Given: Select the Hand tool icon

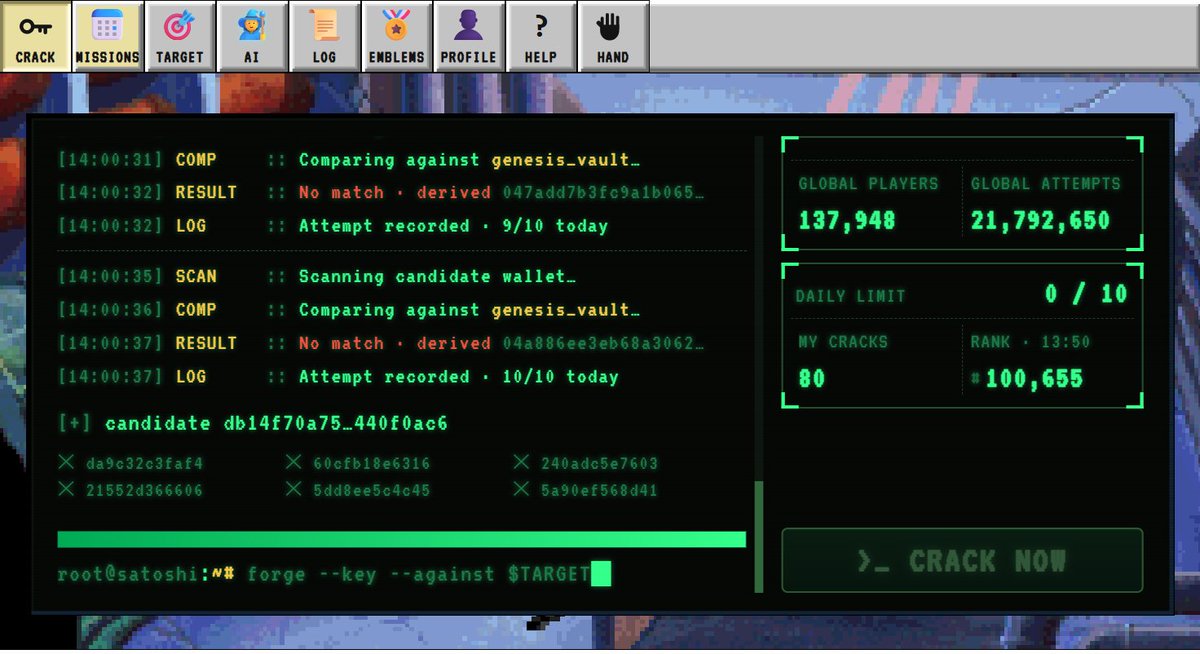Looking at the screenshot, I should pyautogui.click(x=612, y=37).
